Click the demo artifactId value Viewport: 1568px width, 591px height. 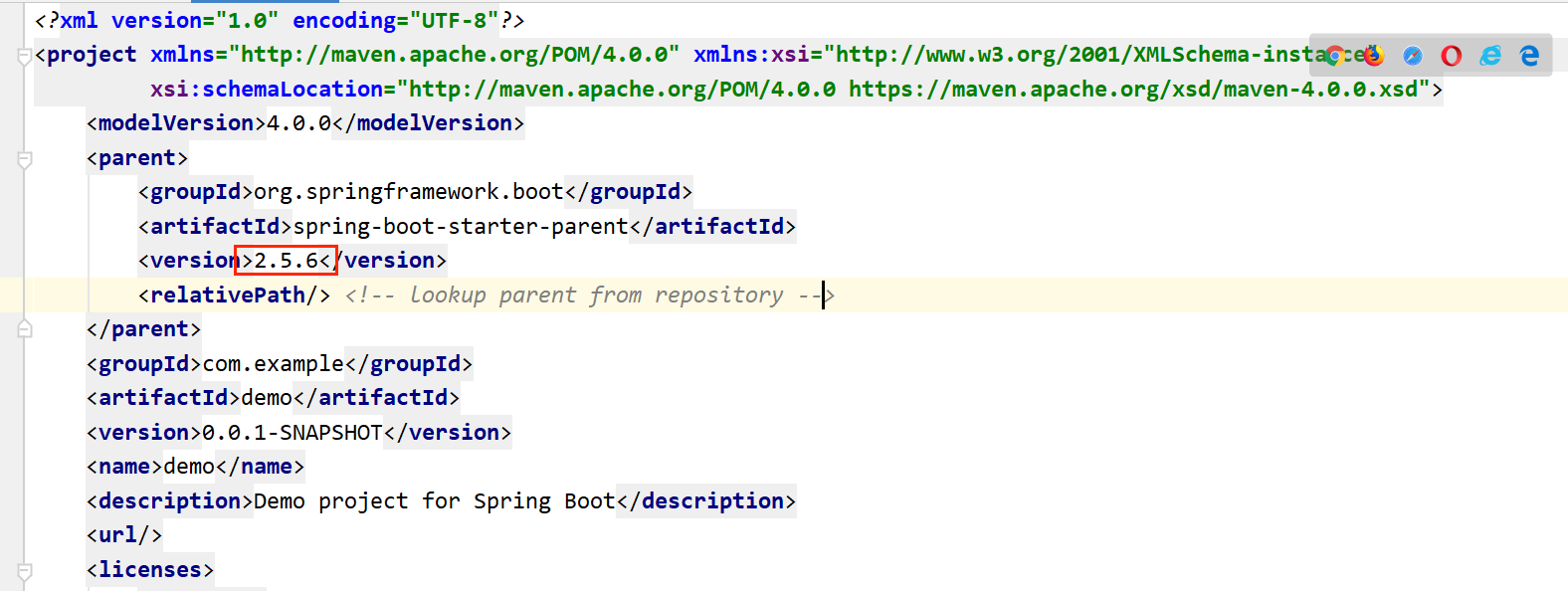coord(267,398)
